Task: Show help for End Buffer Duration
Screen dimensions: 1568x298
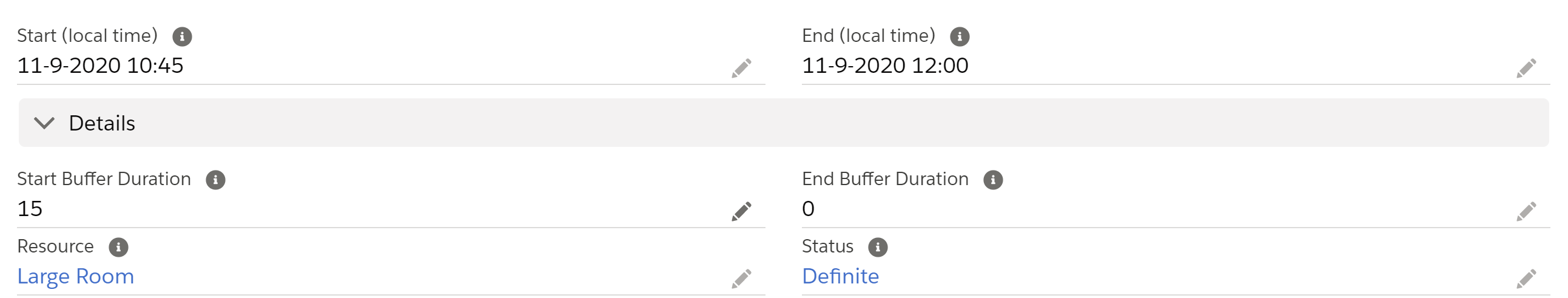Action: click(x=993, y=180)
